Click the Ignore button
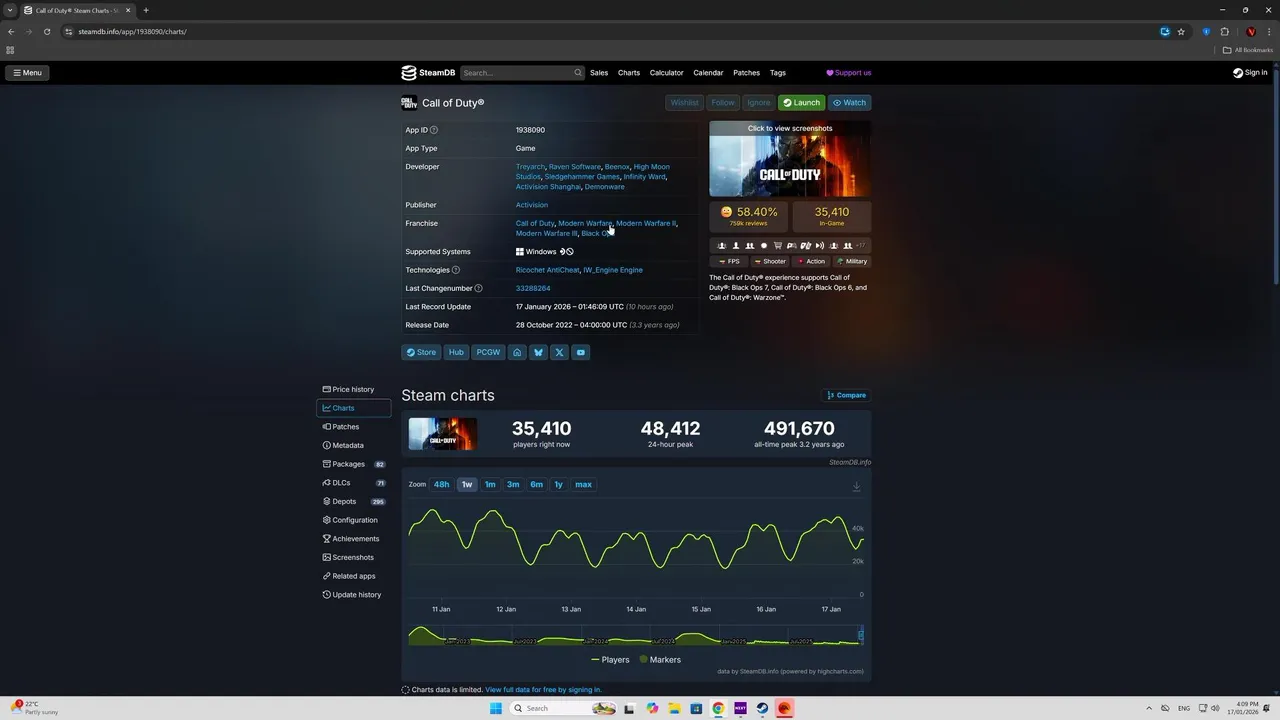The image size is (1280, 720). click(759, 103)
